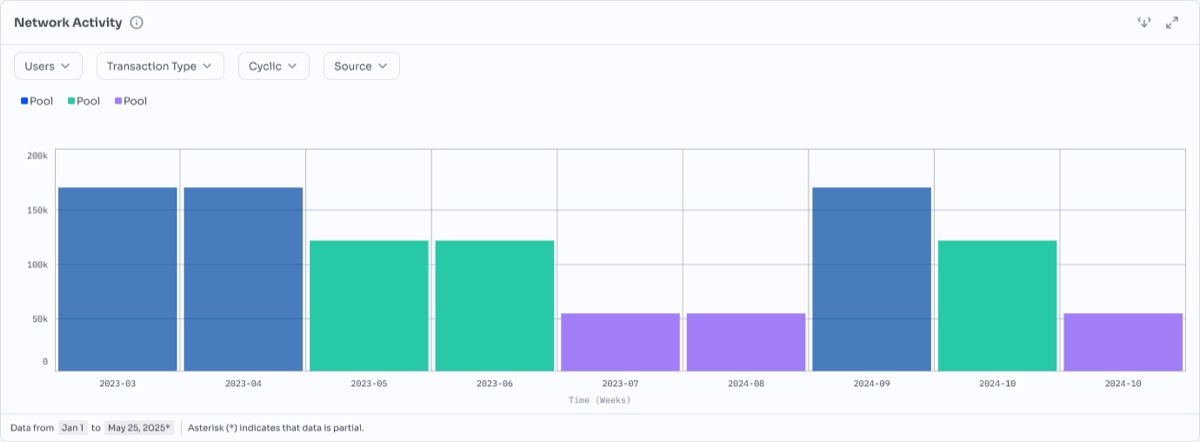
Task: Select the purple bar for 2024-08
Action: point(746,342)
